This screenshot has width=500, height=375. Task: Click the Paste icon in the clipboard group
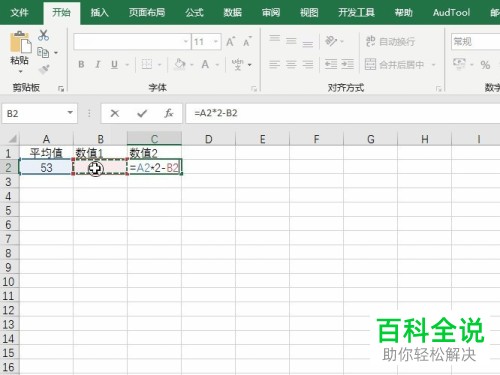pos(20,42)
